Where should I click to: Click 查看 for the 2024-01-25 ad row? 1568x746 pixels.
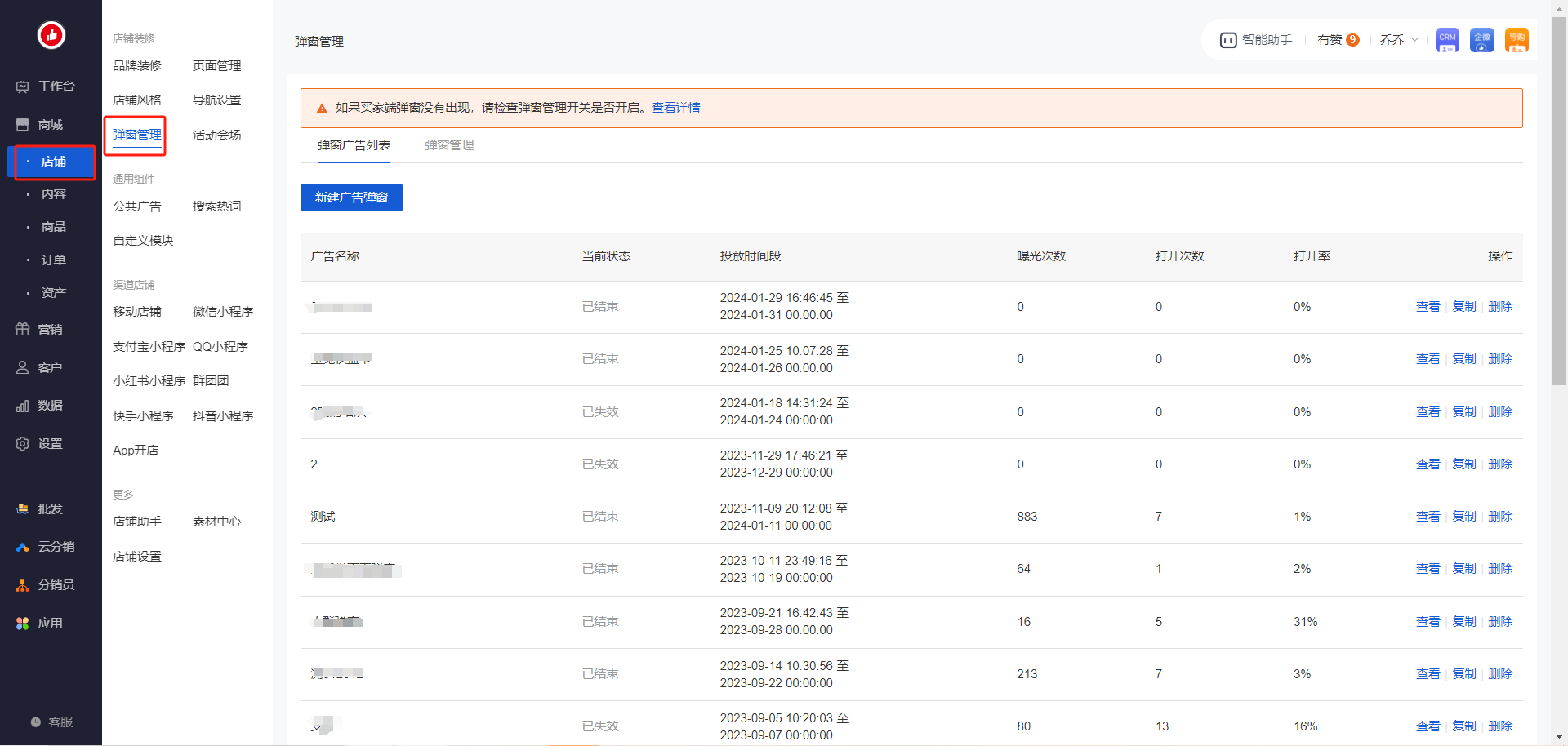click(x=1428, y=359)
